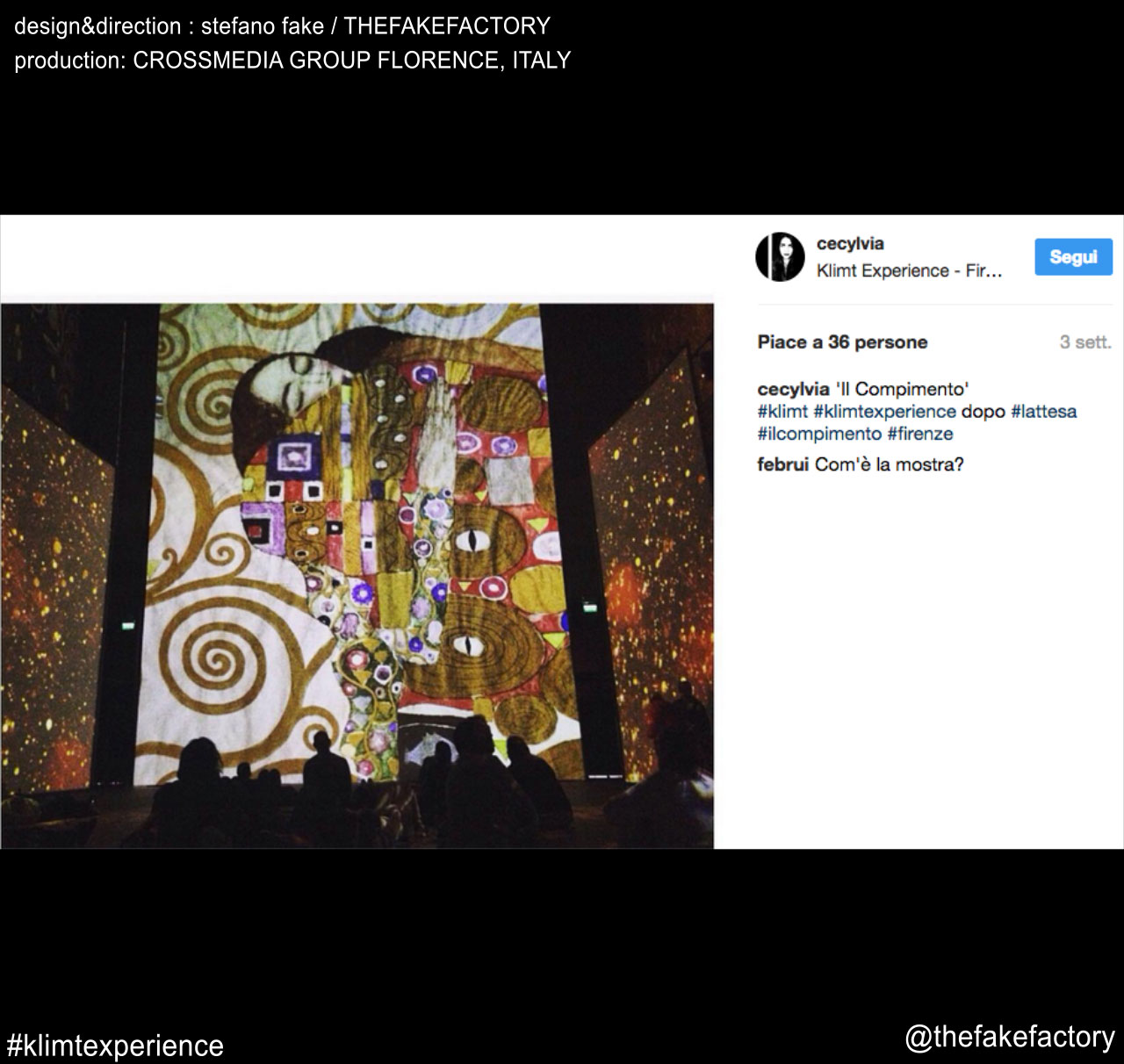View likes via Piace a 36 persone
The width and height of the screenshot is (1124, 1064).
842,342
